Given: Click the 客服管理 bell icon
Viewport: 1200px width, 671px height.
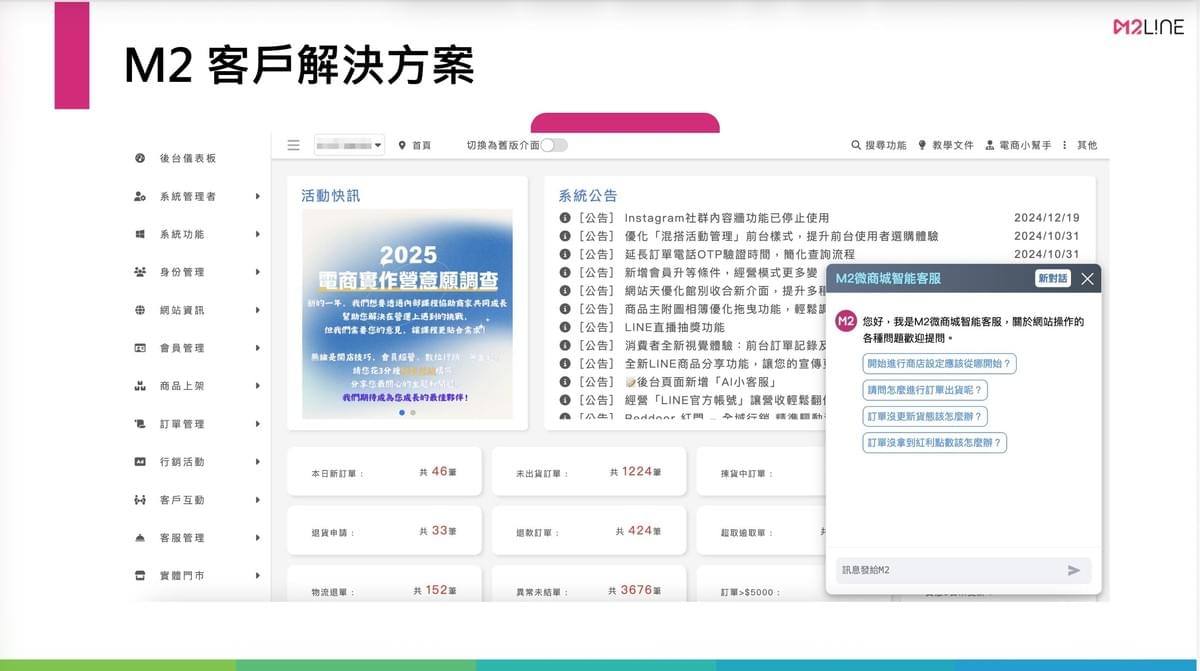Looking at the screenshot, I should [x=140, y=538].
